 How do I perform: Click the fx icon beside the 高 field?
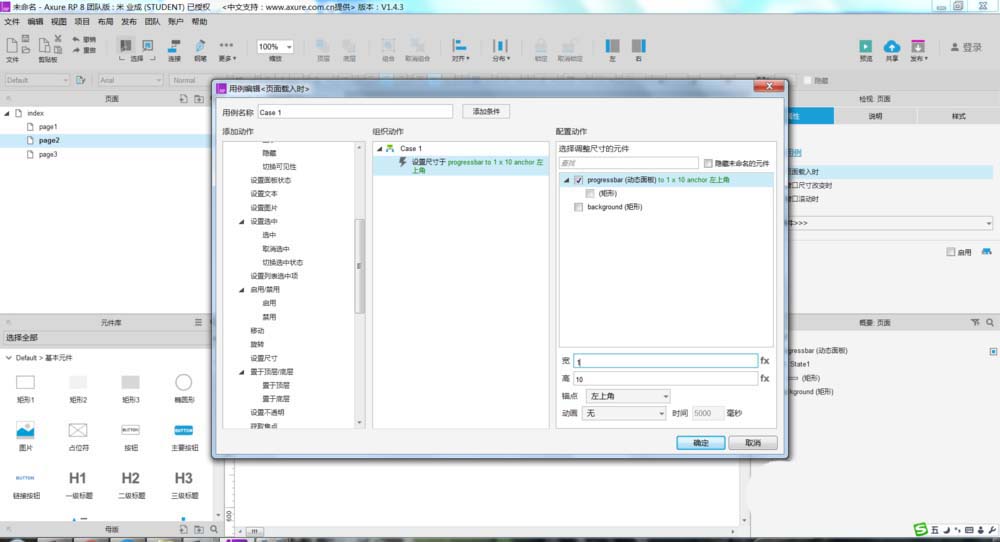(765, 379)
